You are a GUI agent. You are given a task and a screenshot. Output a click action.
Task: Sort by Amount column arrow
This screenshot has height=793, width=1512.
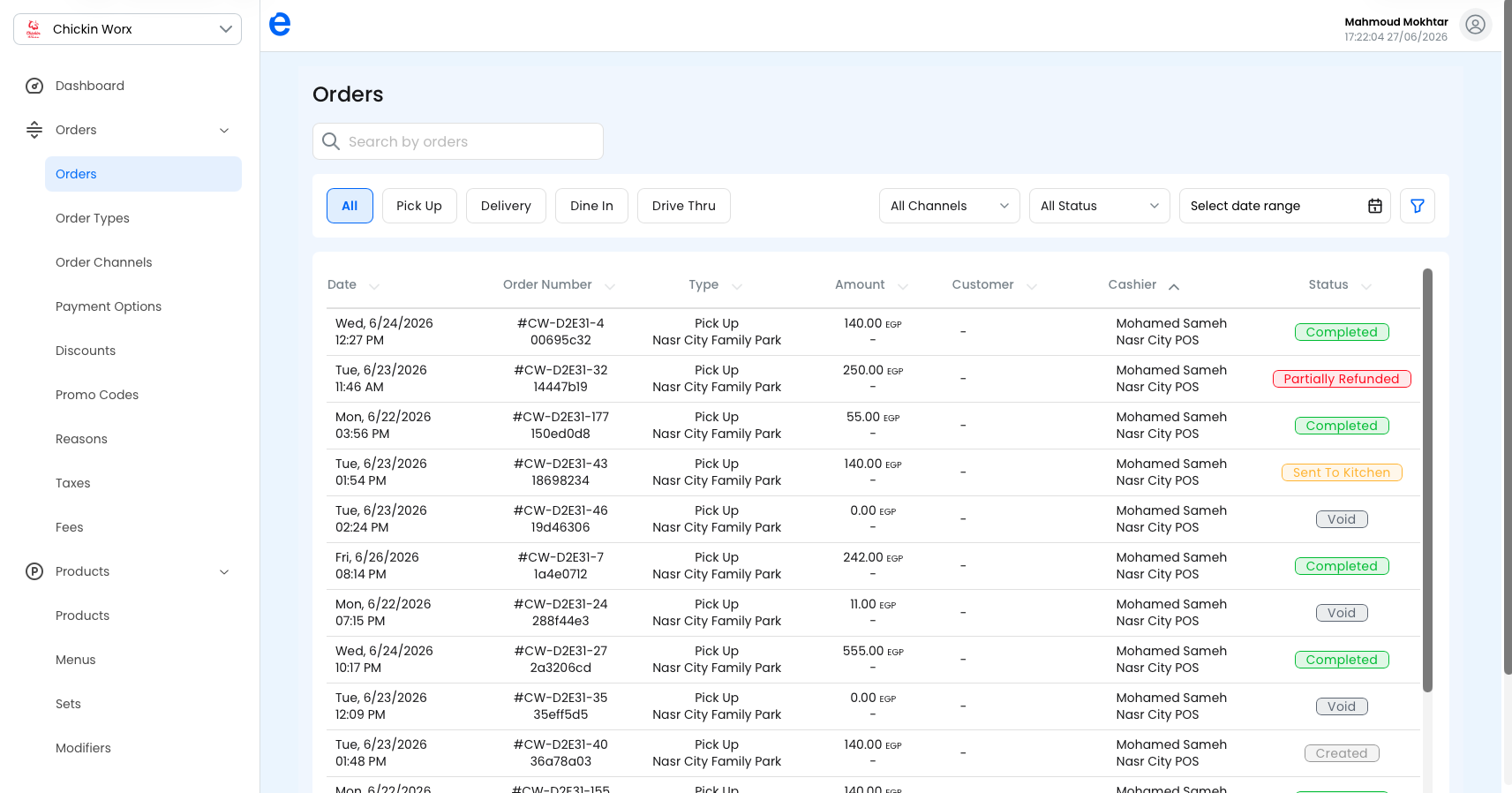(903, 286)
